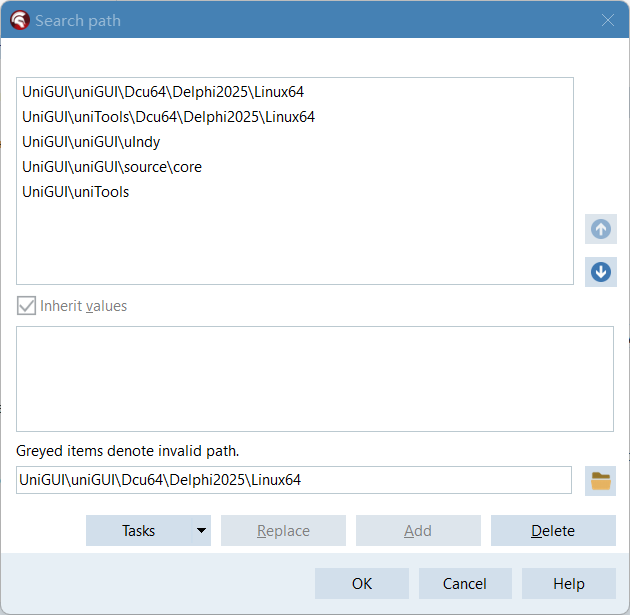The height and width of the screenshot is (615, 630).
Task: Move selected path down with arrow icon
Action: pyautogui.click(x=601, y=272)
